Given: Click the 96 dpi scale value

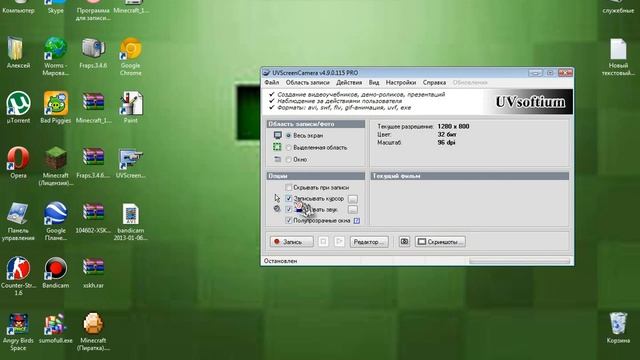Looking at the screenshot, I should [446, 142].
